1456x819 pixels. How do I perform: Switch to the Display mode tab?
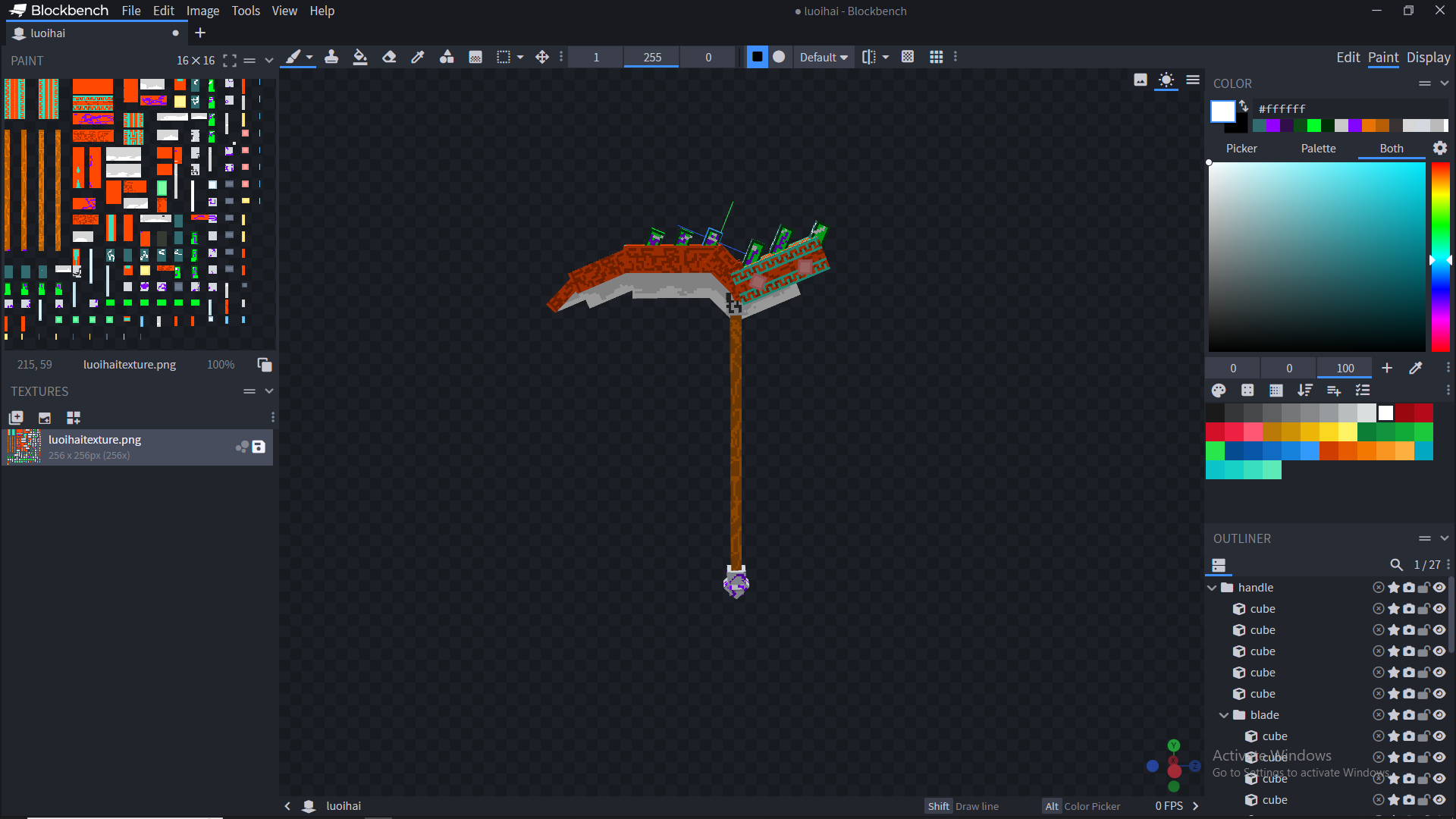click(1428, 57)
